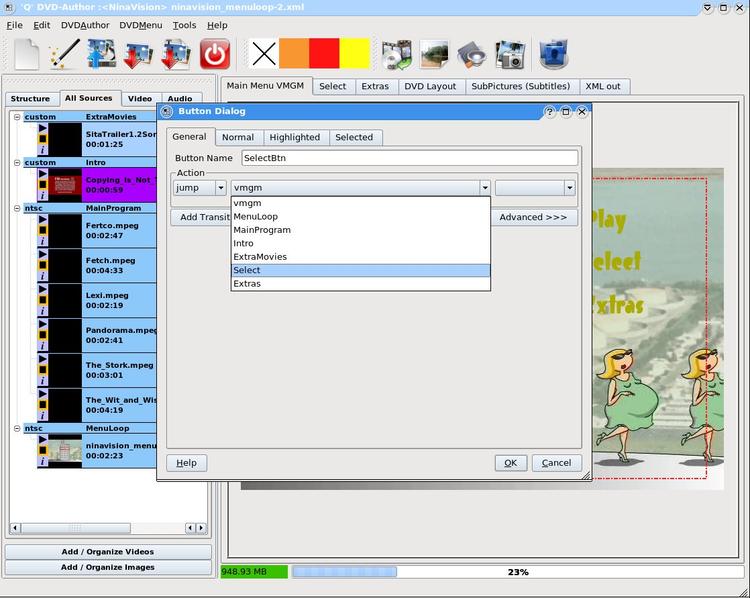Collapse the MainProgram ntsc group

(x=17, y=208)
